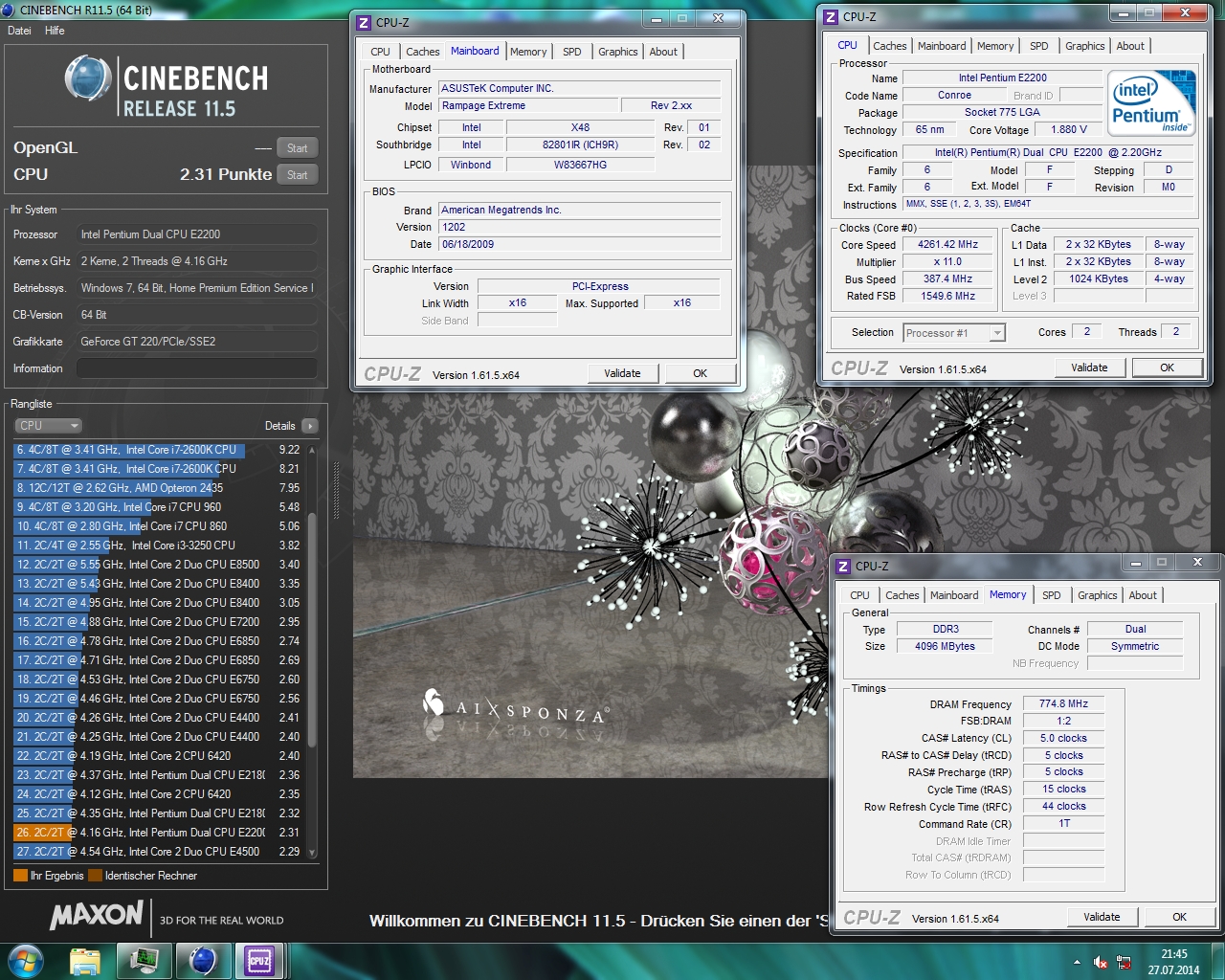
Task: Click OK in Memory CPU-Z window
Action: 1179,917
